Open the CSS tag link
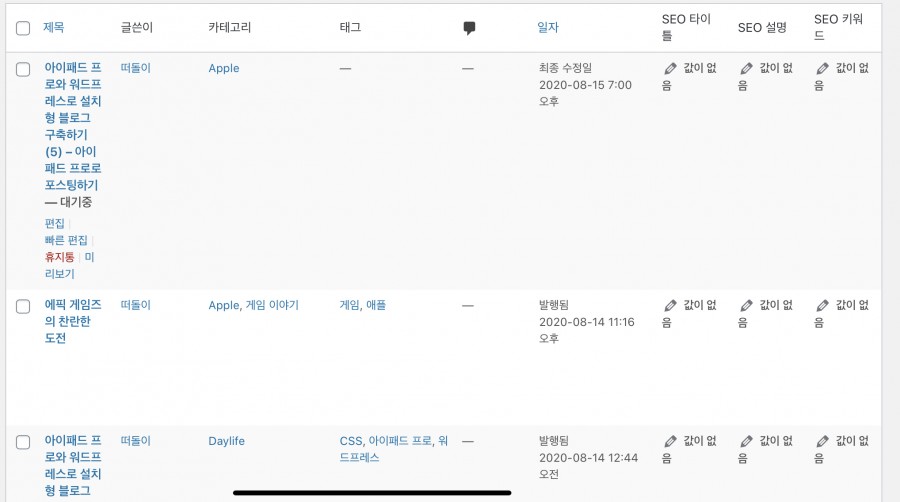900x502 pixels. (x=351, y=441)
